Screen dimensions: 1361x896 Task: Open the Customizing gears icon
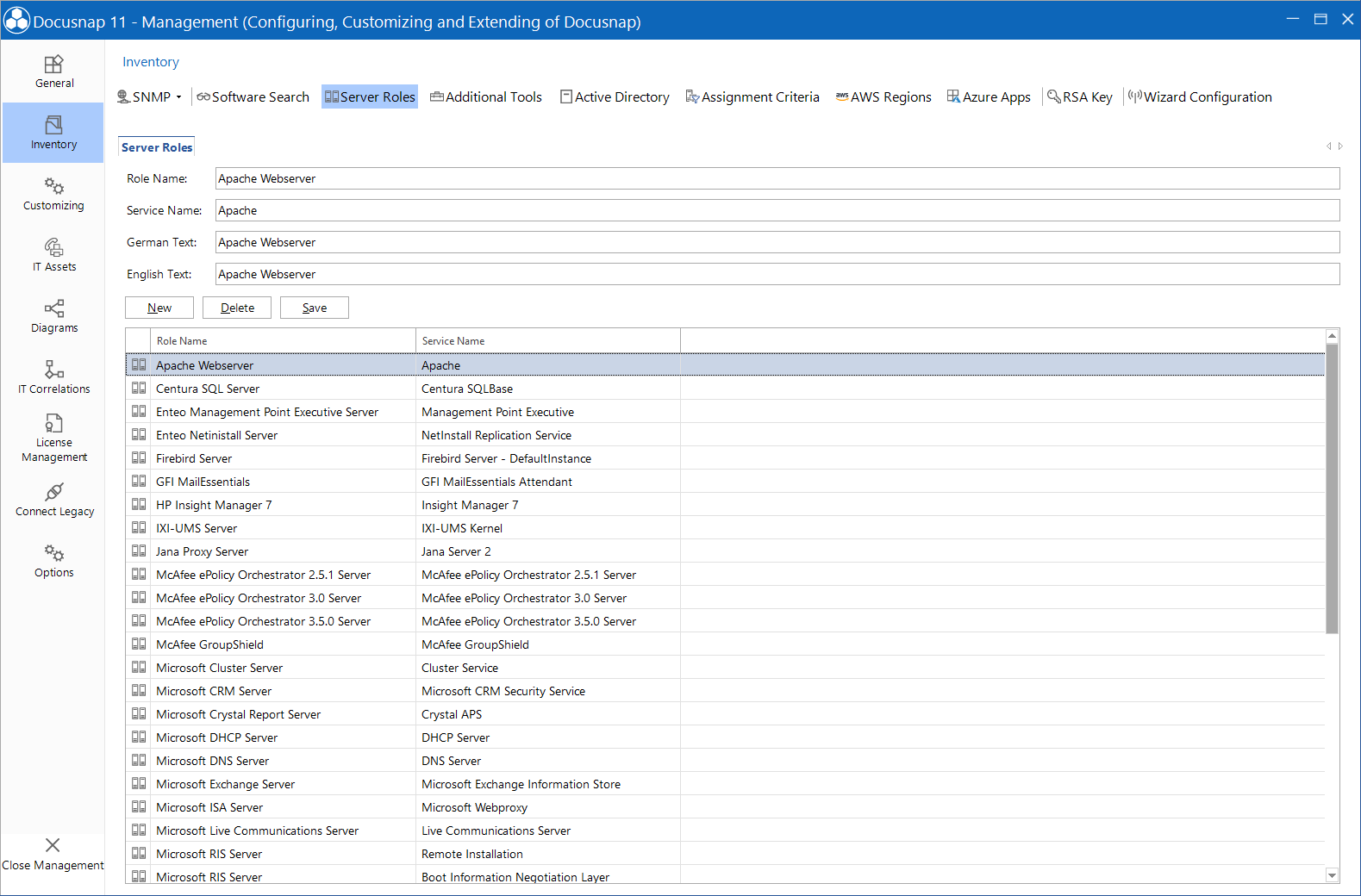point(53,186)
